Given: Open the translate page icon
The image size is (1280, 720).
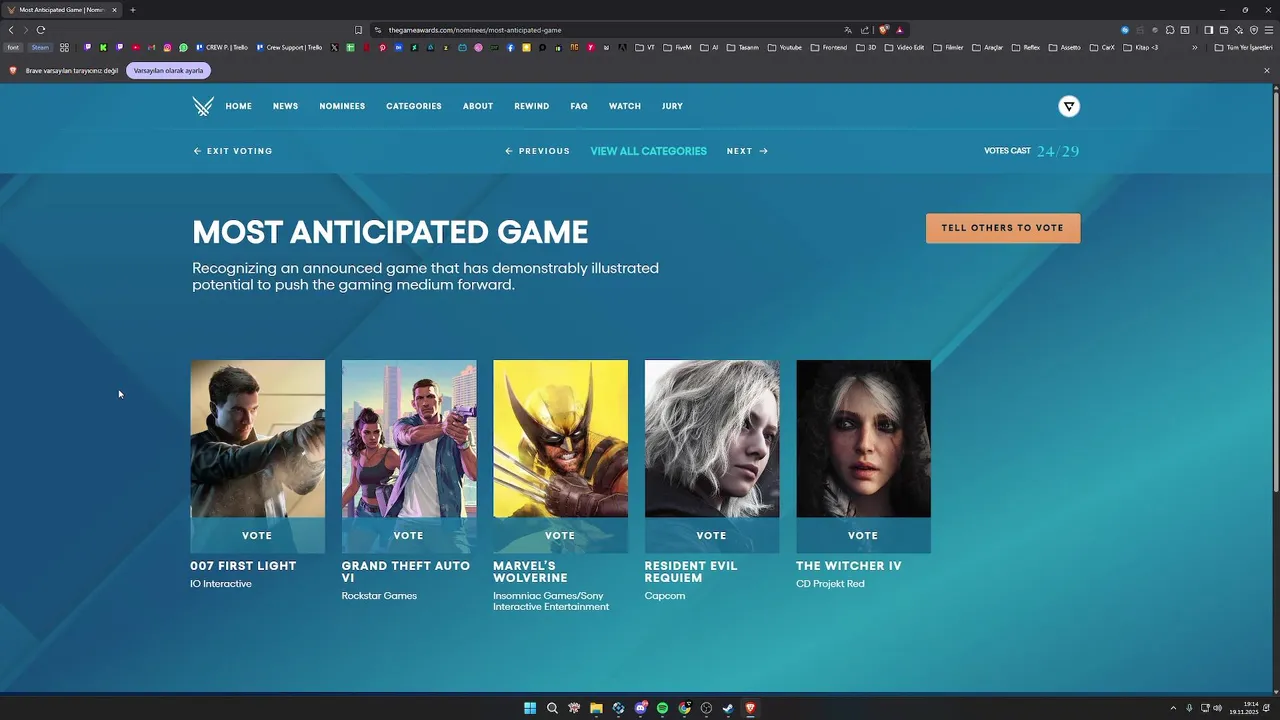Looking at the screenshot, I should pos(848,30).
